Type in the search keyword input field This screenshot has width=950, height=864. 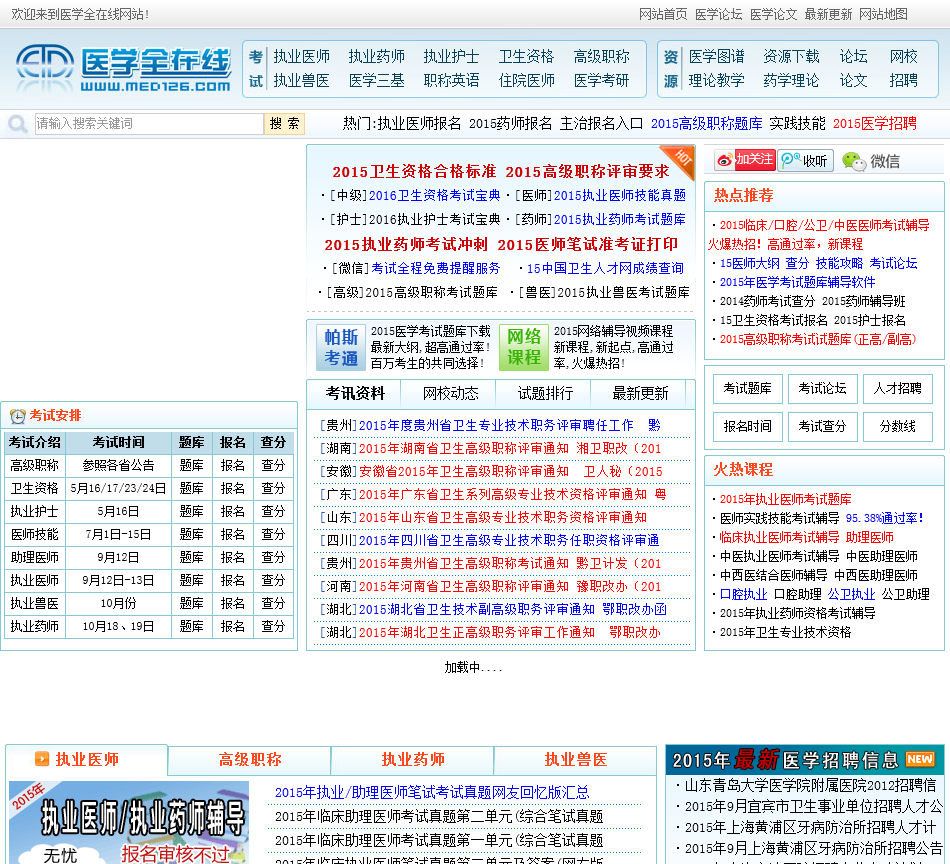coord(149,124)
